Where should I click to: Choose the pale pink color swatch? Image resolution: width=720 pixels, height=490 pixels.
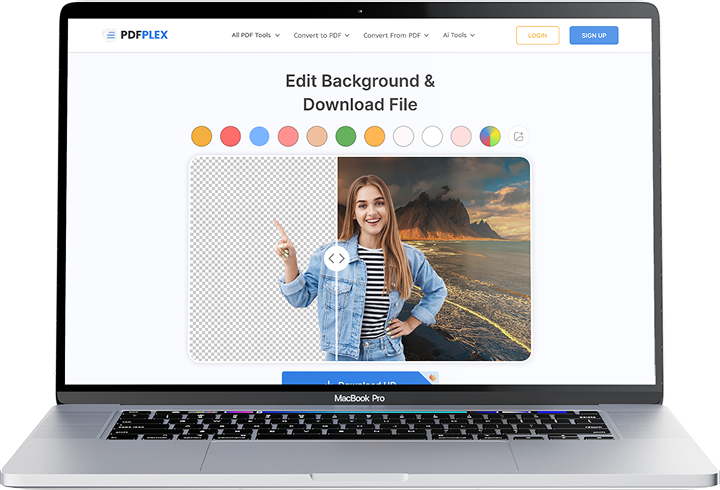(x=461, y=136)
